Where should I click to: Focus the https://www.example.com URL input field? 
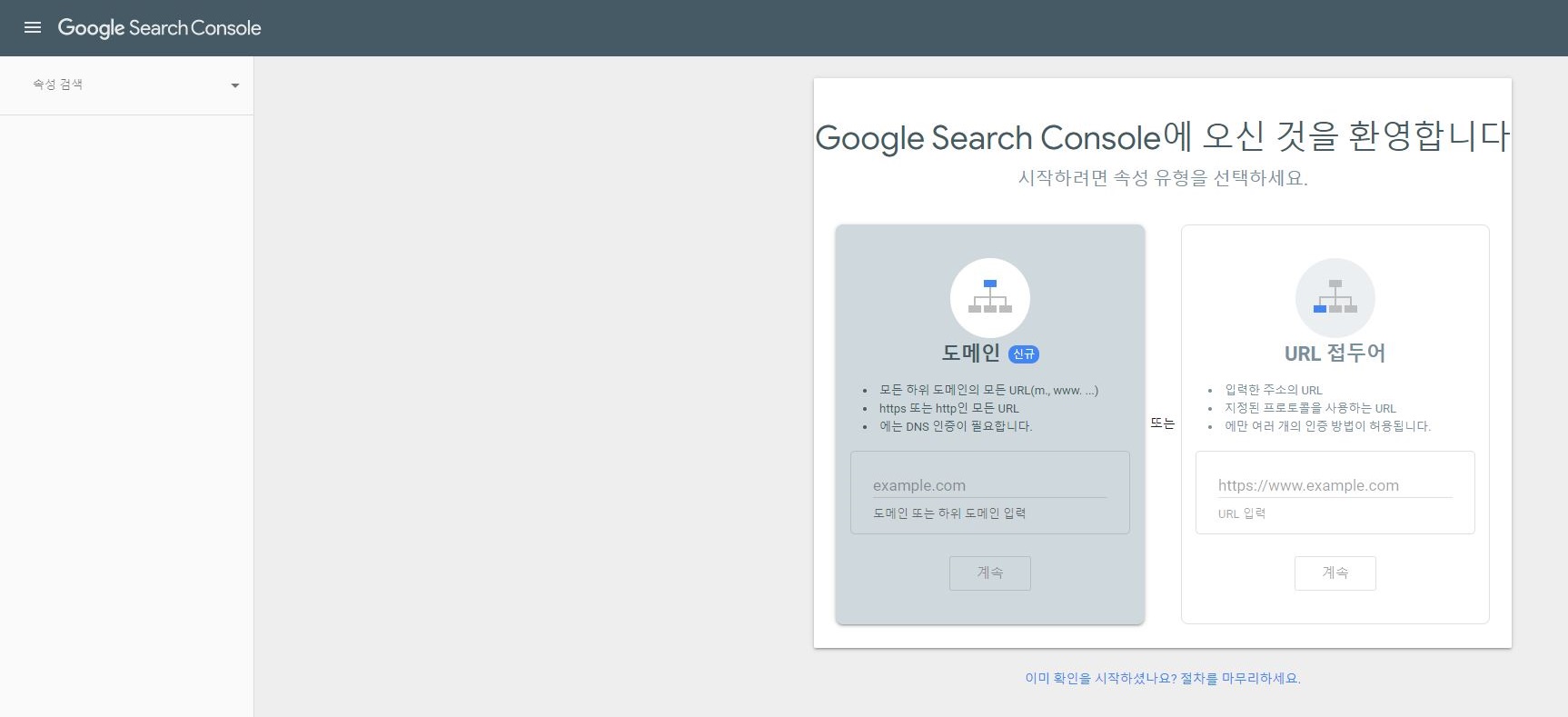pyautogui.click(x=1335, y=485)
